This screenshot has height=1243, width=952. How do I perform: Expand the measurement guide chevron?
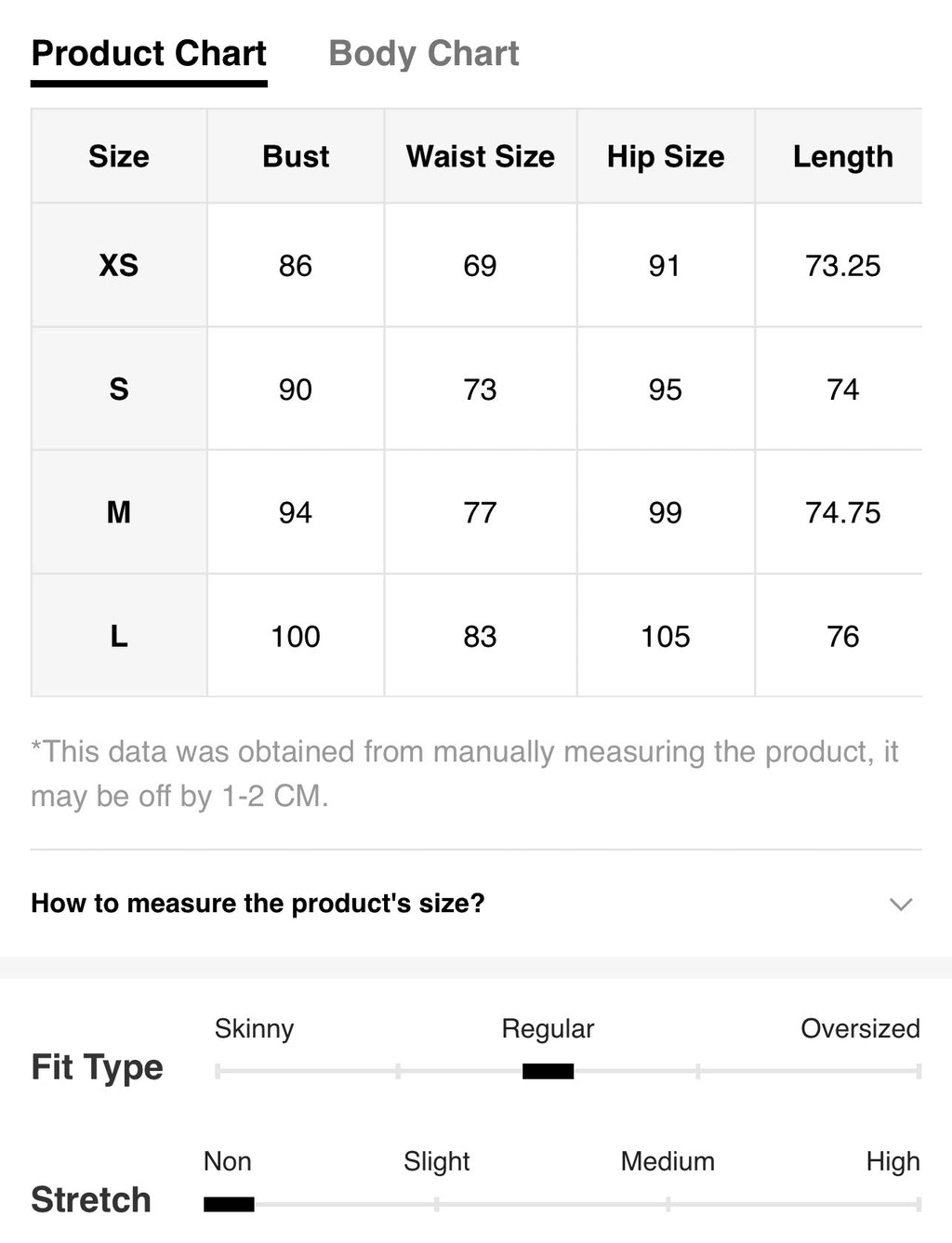pos(901,904)
